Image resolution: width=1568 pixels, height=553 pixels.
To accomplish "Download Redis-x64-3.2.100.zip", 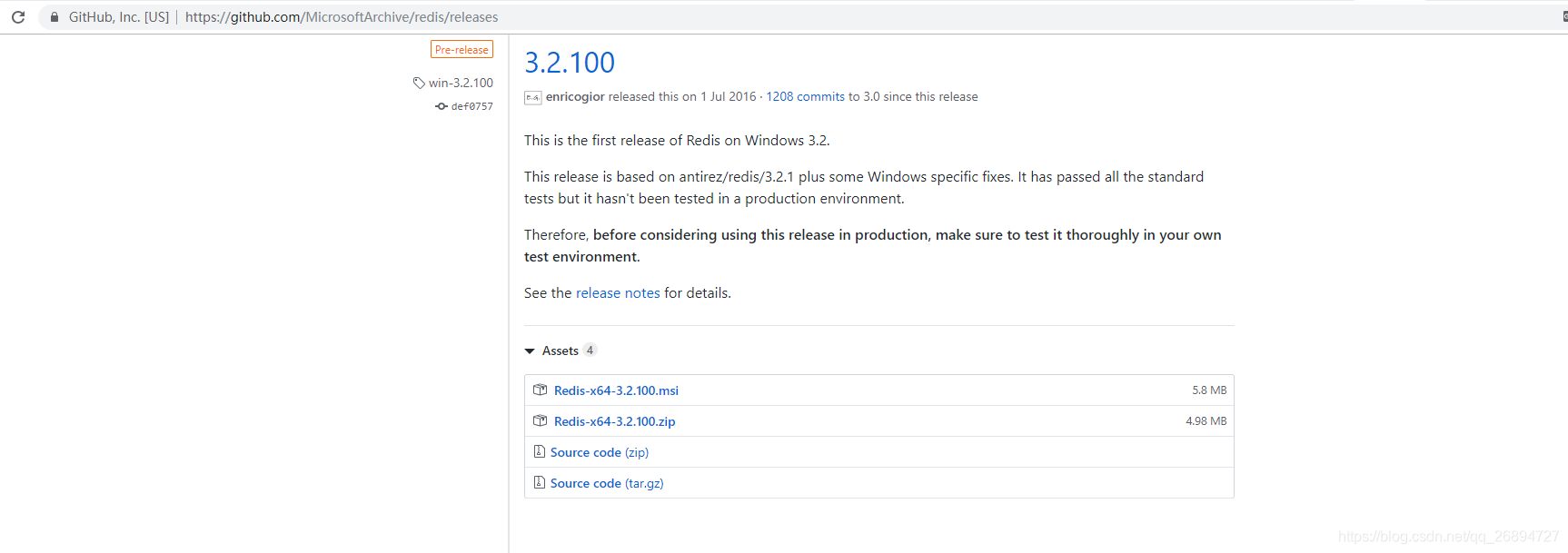I will [615, 421].
